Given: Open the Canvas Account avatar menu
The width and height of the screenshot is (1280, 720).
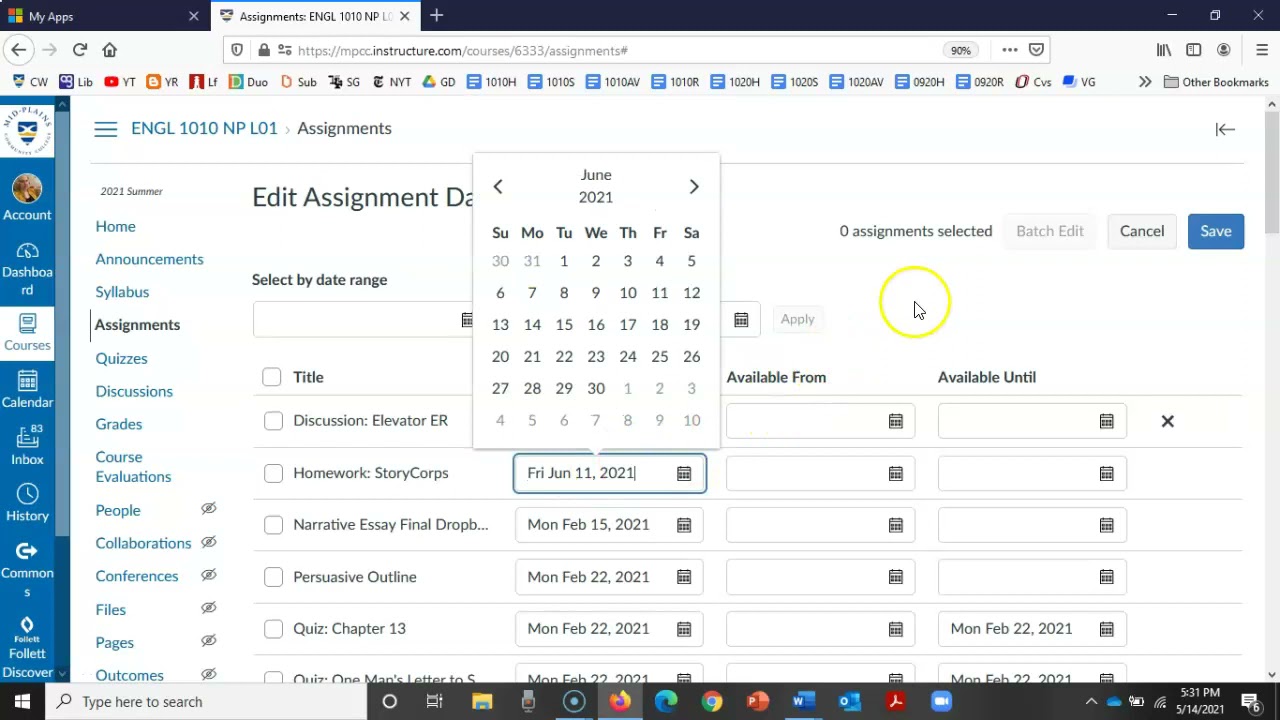Looking at the screenshot, I should [27, 197].
